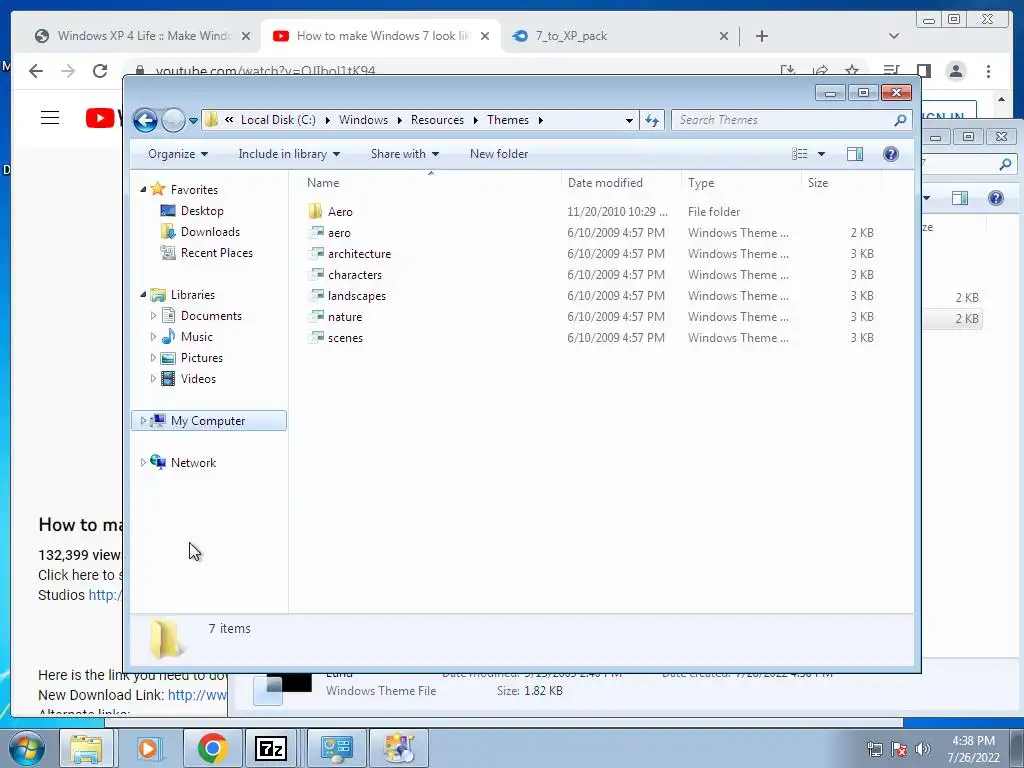Open the Windows Start orb
The height and width of the screenshot is (768, 1024).
pos(26,748)
